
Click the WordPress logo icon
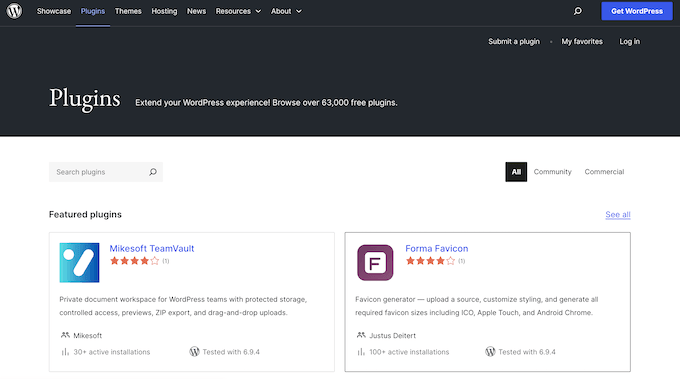click(14, 11)
